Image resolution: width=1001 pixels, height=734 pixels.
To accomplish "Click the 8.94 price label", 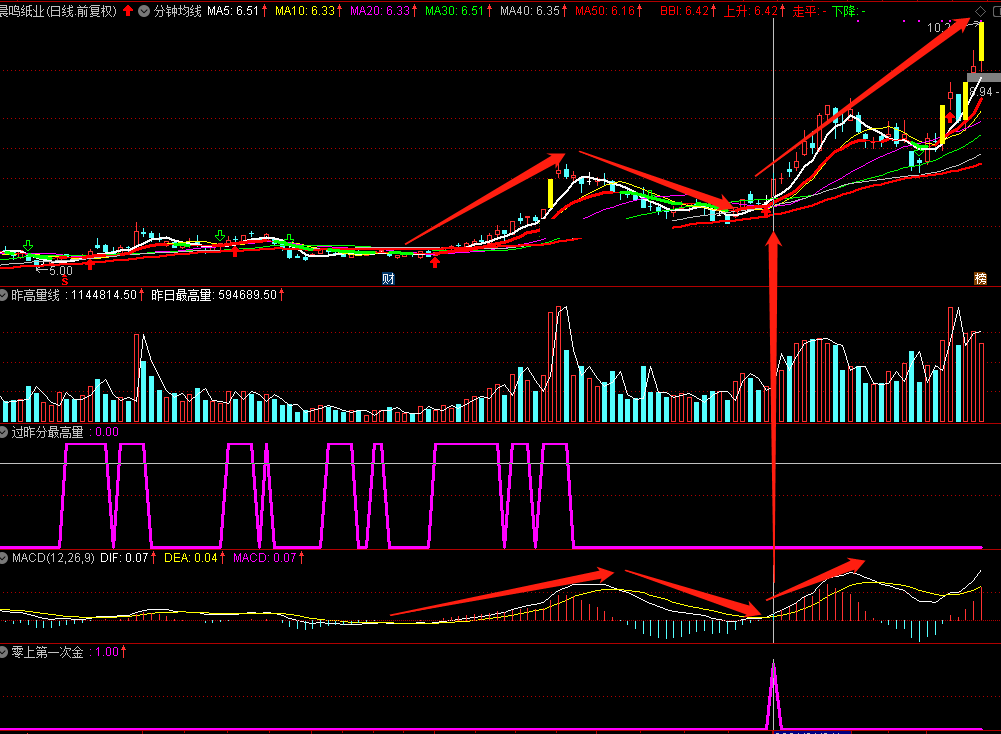I will 981,92.
